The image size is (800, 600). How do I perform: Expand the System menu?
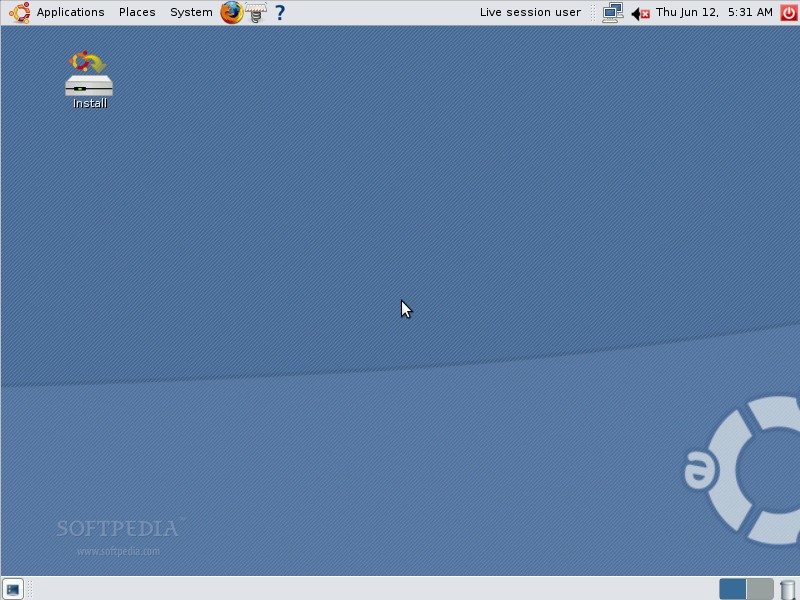tap(190, 12)
